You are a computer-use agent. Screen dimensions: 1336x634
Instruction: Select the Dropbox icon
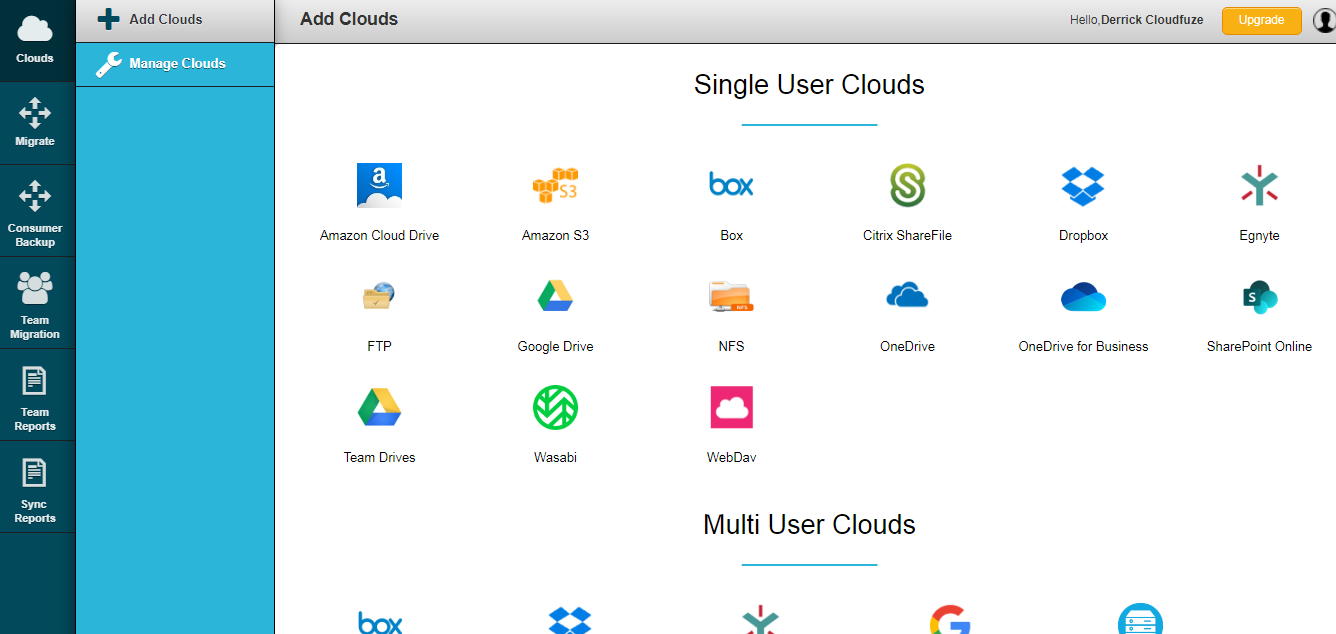(x=1083, y=185)
